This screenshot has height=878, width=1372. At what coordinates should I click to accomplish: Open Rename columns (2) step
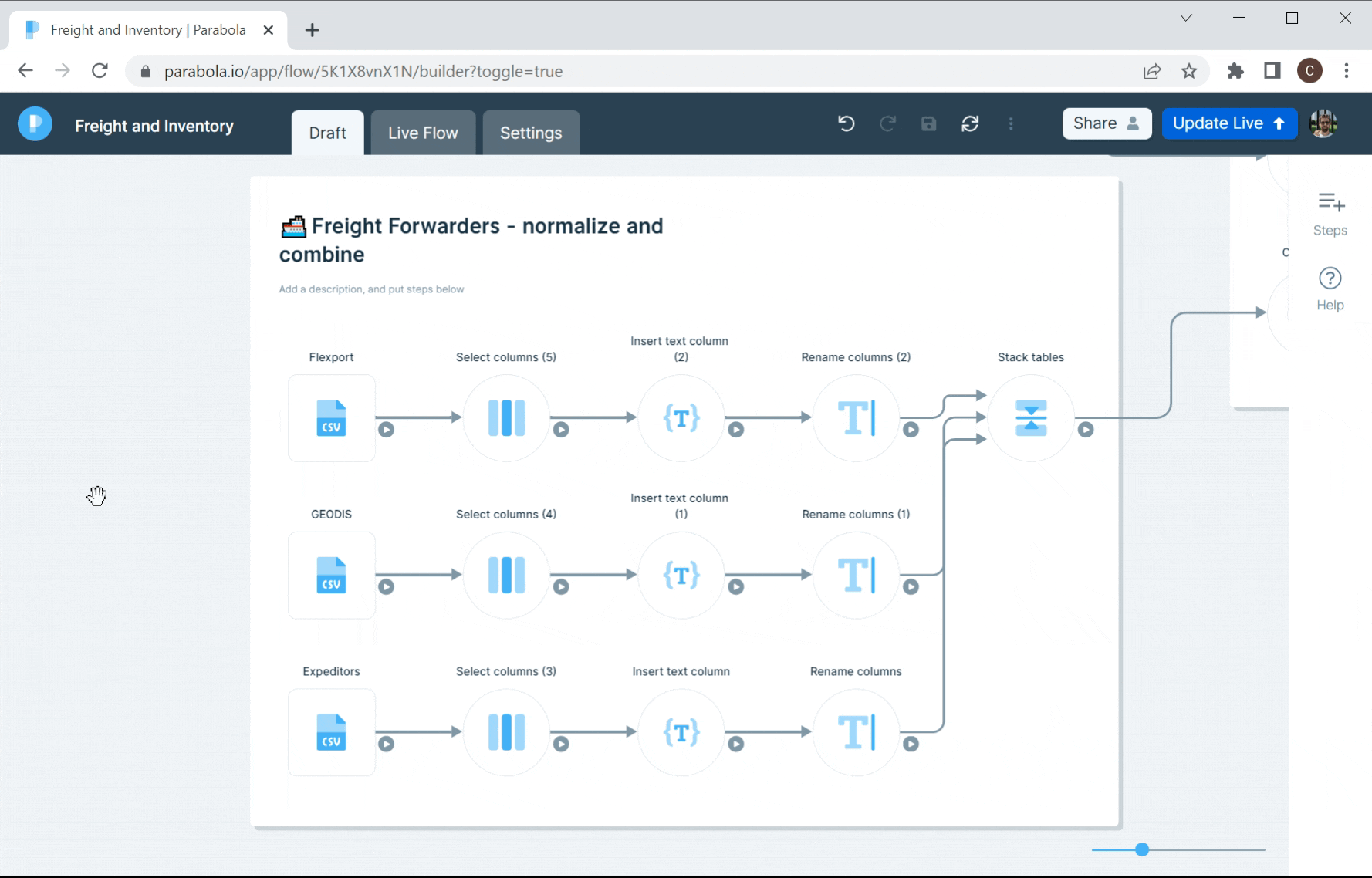coord(857,418)
